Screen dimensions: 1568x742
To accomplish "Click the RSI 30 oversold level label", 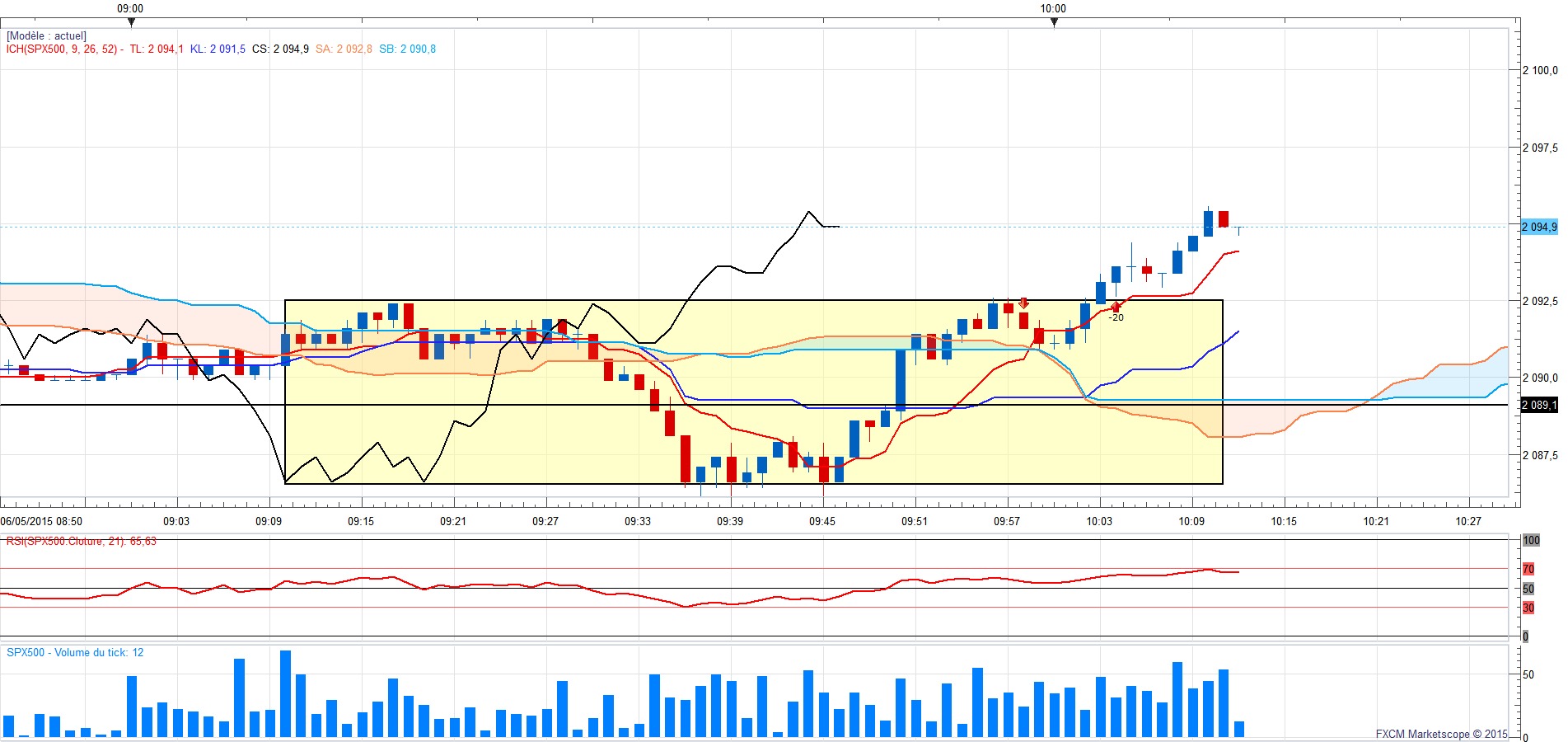I will click(x=1528, y=608).
